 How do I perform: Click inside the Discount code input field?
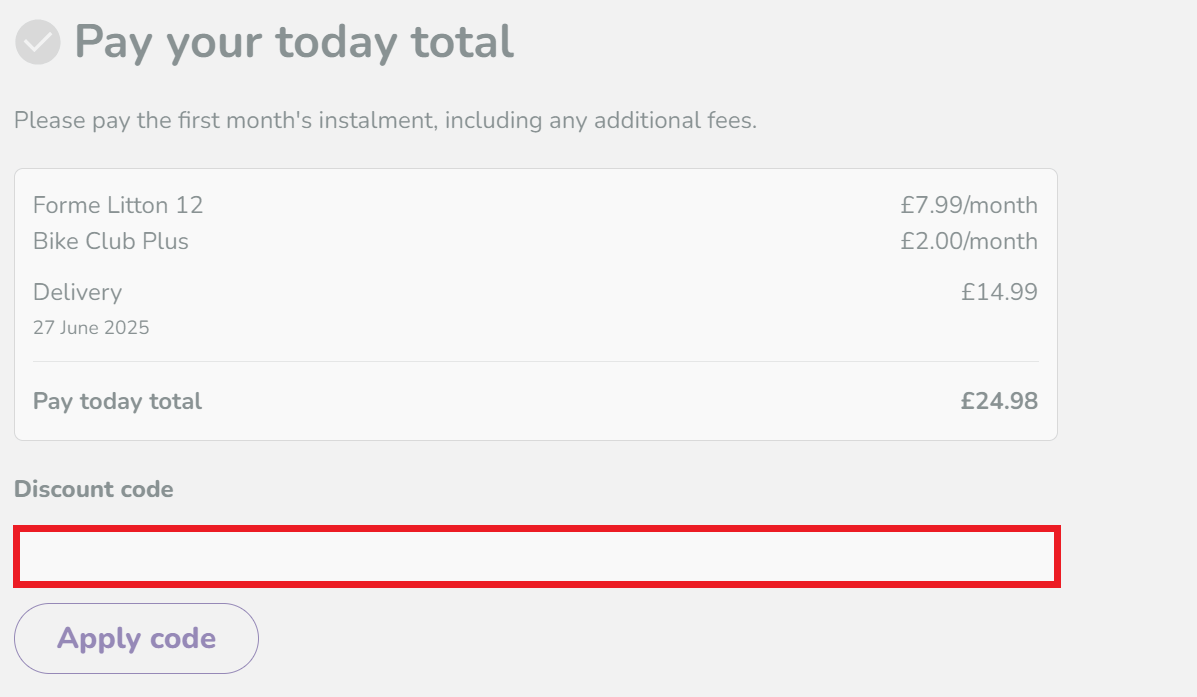pos(537,557)
